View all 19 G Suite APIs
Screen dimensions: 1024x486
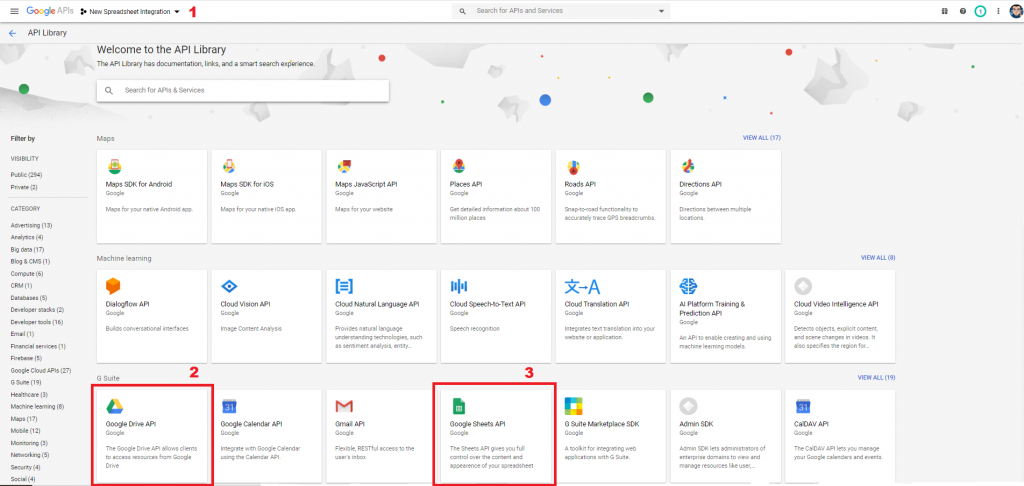point(876,378)
